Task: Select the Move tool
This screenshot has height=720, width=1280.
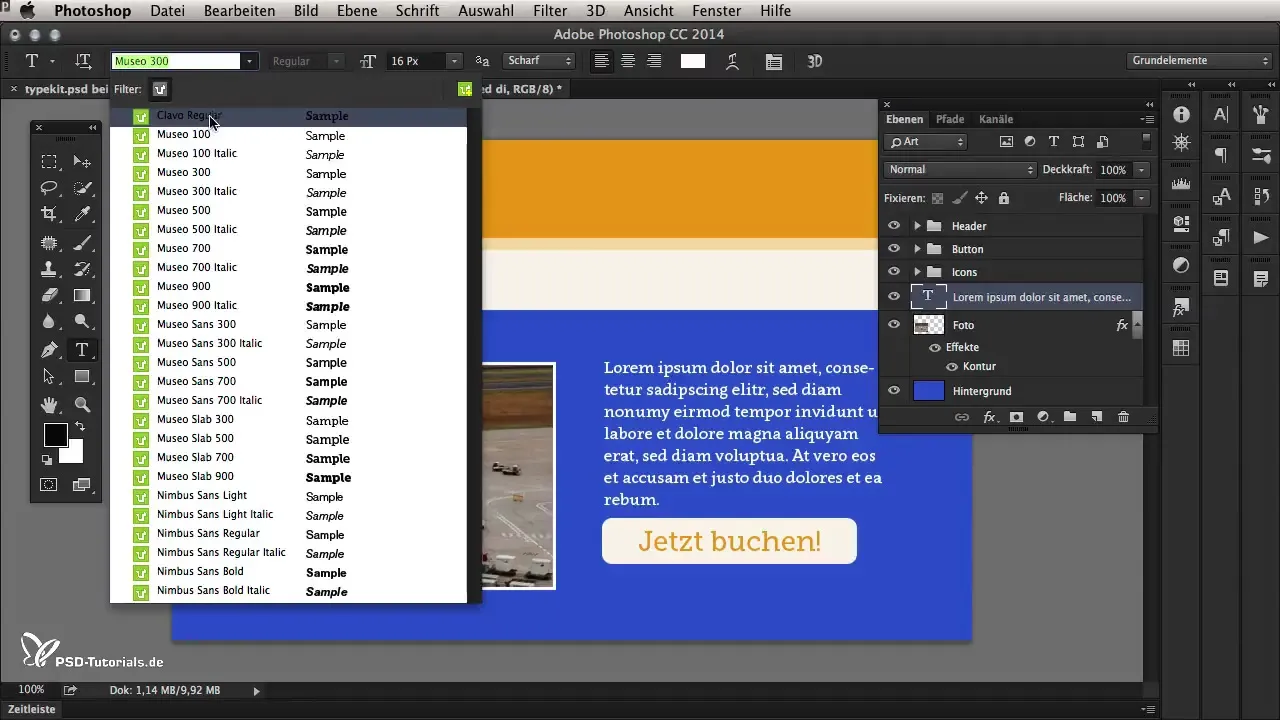Action: [x=83, y=162]
